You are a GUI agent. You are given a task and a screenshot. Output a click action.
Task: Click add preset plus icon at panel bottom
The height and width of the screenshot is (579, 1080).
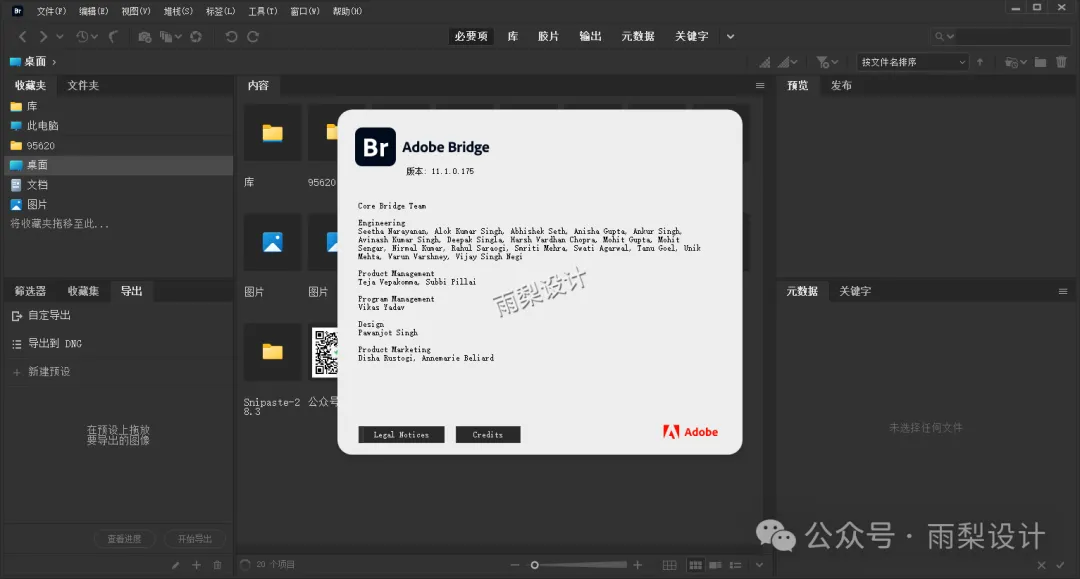pos(196,565)
